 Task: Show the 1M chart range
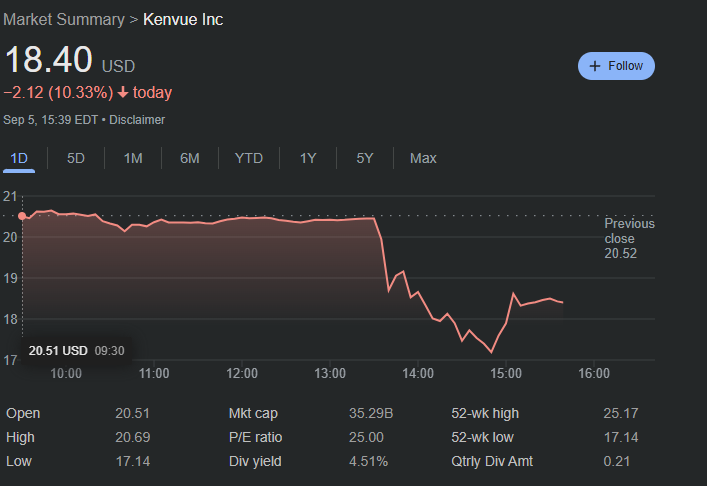tap(133, 158)
